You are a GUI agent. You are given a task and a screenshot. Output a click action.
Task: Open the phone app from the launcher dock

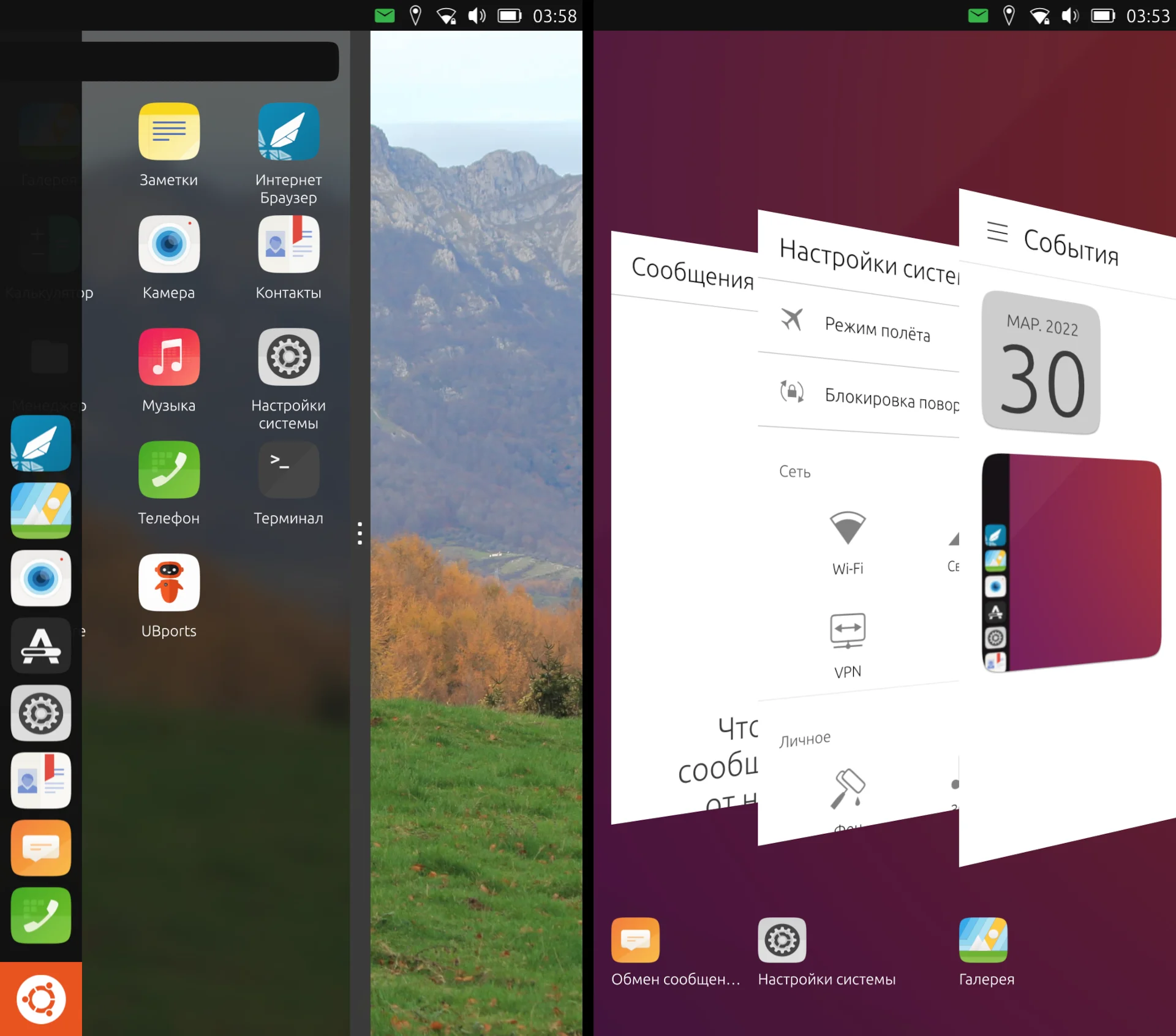pos(40,915)
